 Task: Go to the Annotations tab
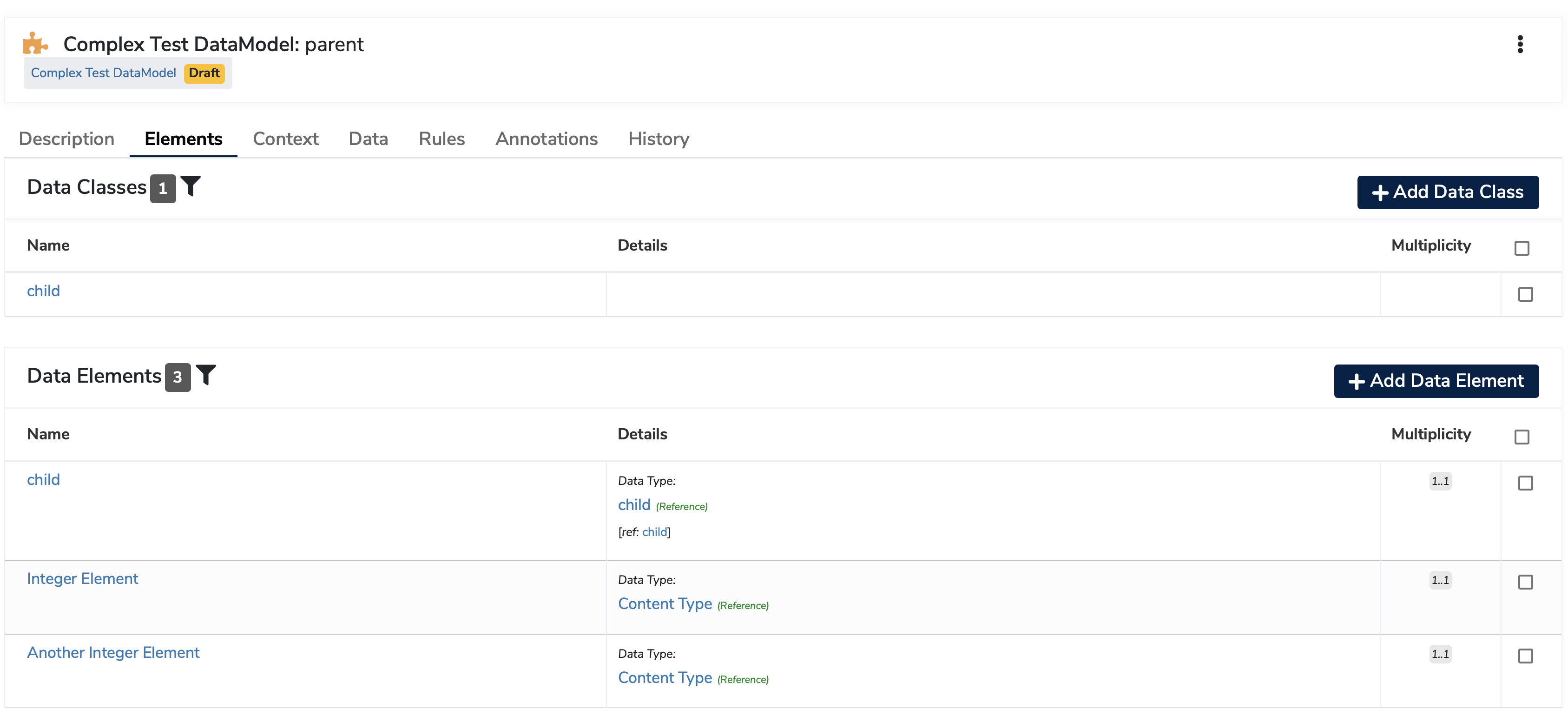click(x=546, y=139)
